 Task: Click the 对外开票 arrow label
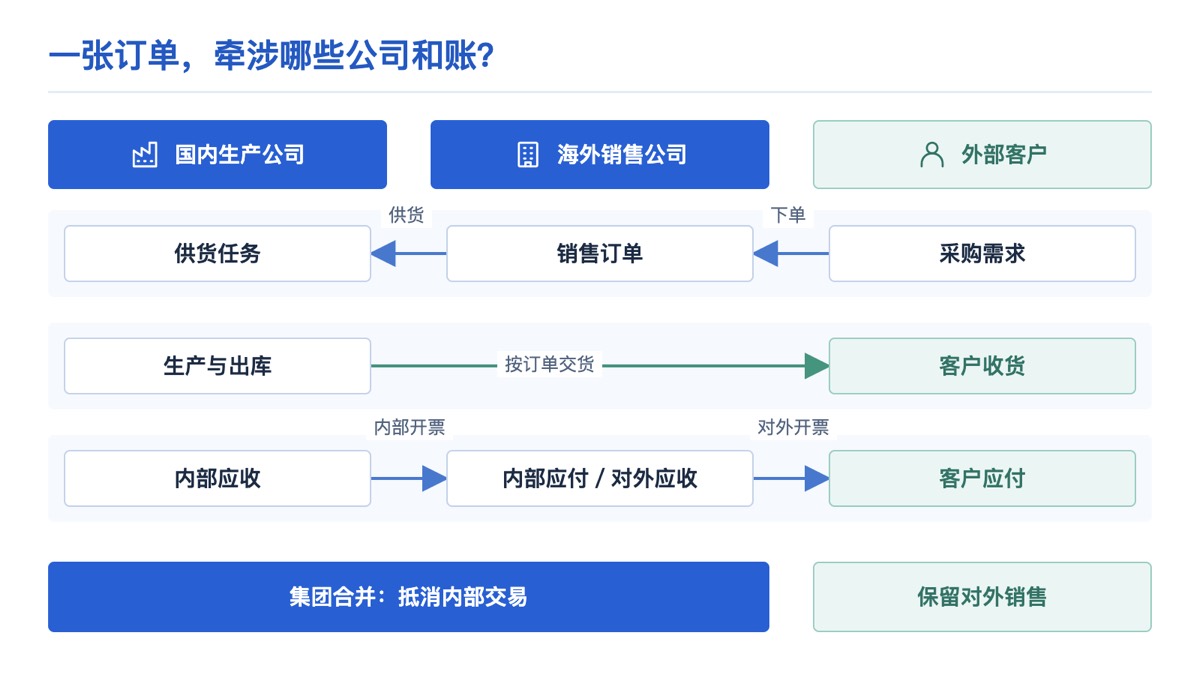[x=793, y=428]
